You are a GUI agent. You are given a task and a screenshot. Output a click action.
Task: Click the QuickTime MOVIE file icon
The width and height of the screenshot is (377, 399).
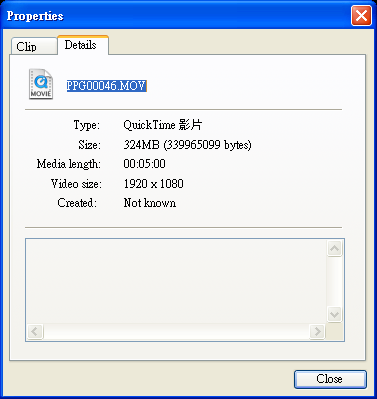[x=41, y=84]
